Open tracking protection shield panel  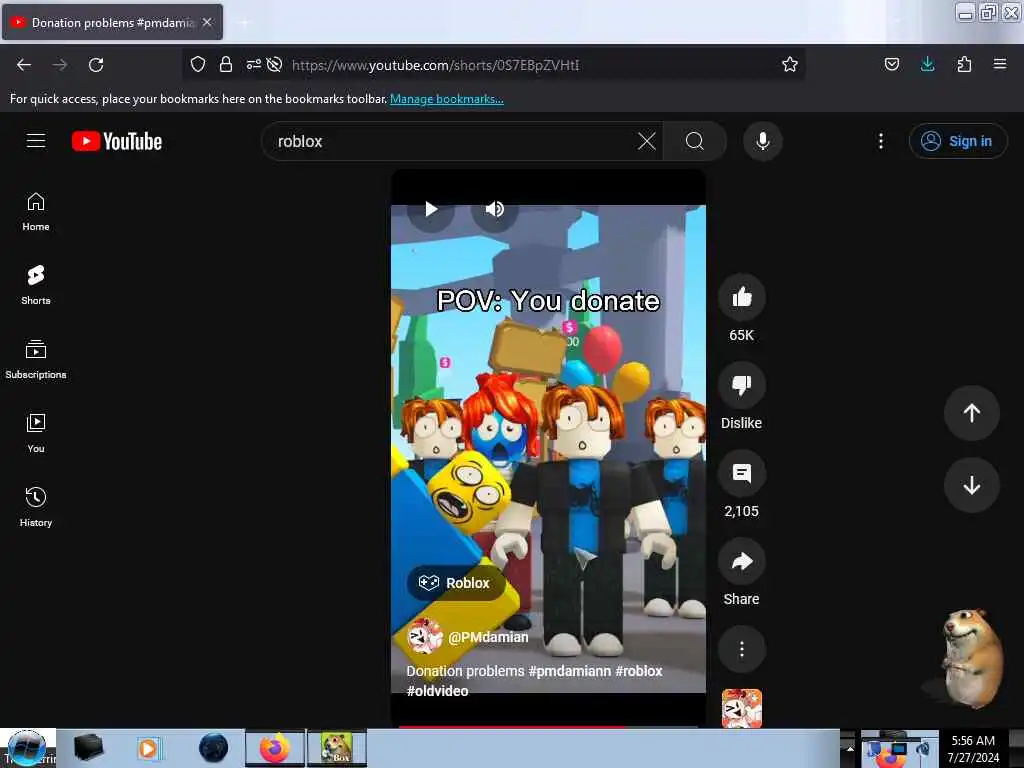198,64
